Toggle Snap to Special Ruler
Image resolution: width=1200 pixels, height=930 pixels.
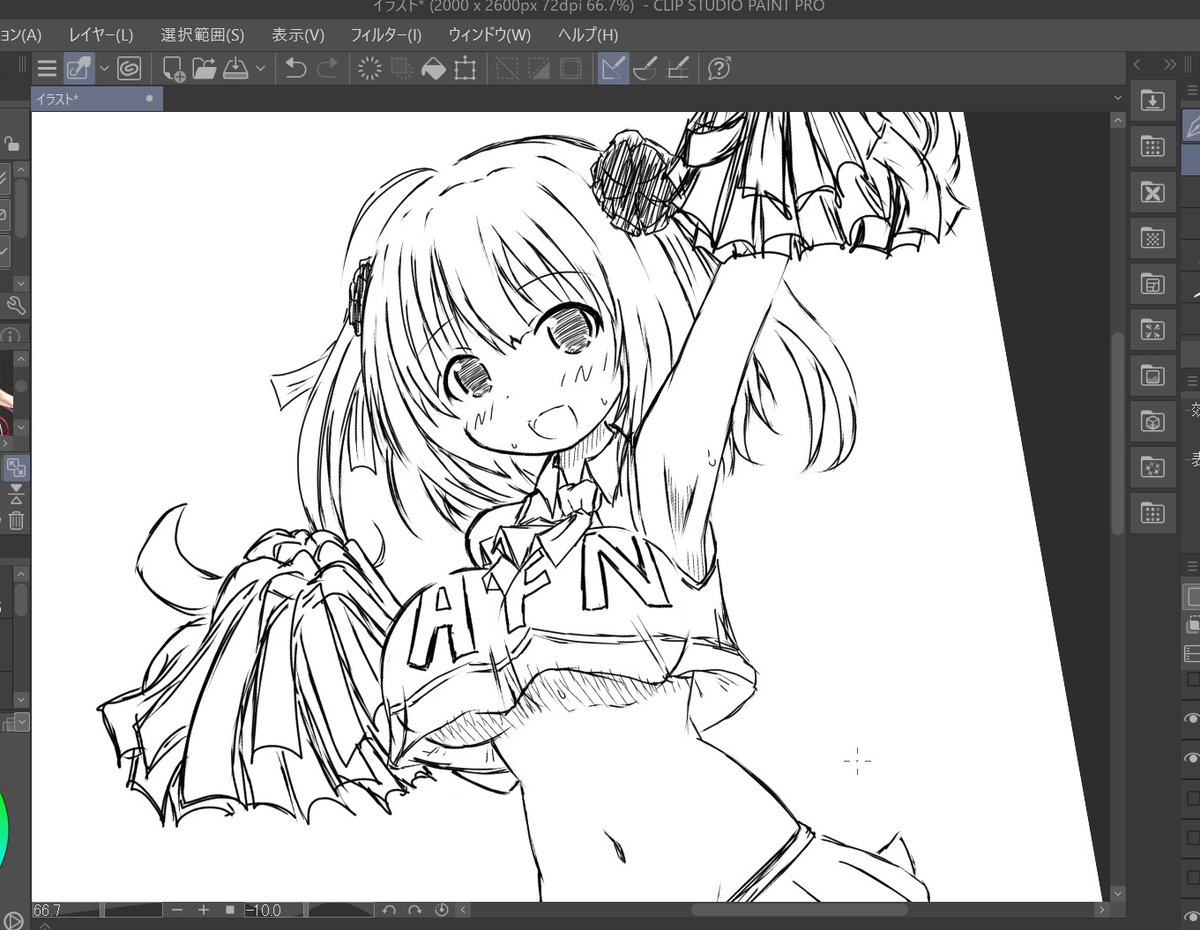[x=645, y=69]
